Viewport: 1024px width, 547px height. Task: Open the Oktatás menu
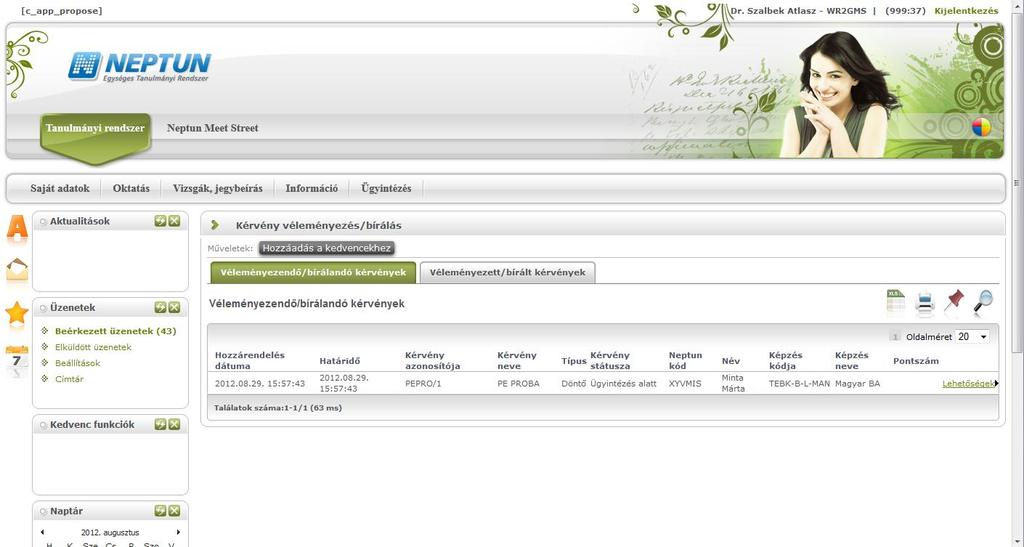pos(131,189)
